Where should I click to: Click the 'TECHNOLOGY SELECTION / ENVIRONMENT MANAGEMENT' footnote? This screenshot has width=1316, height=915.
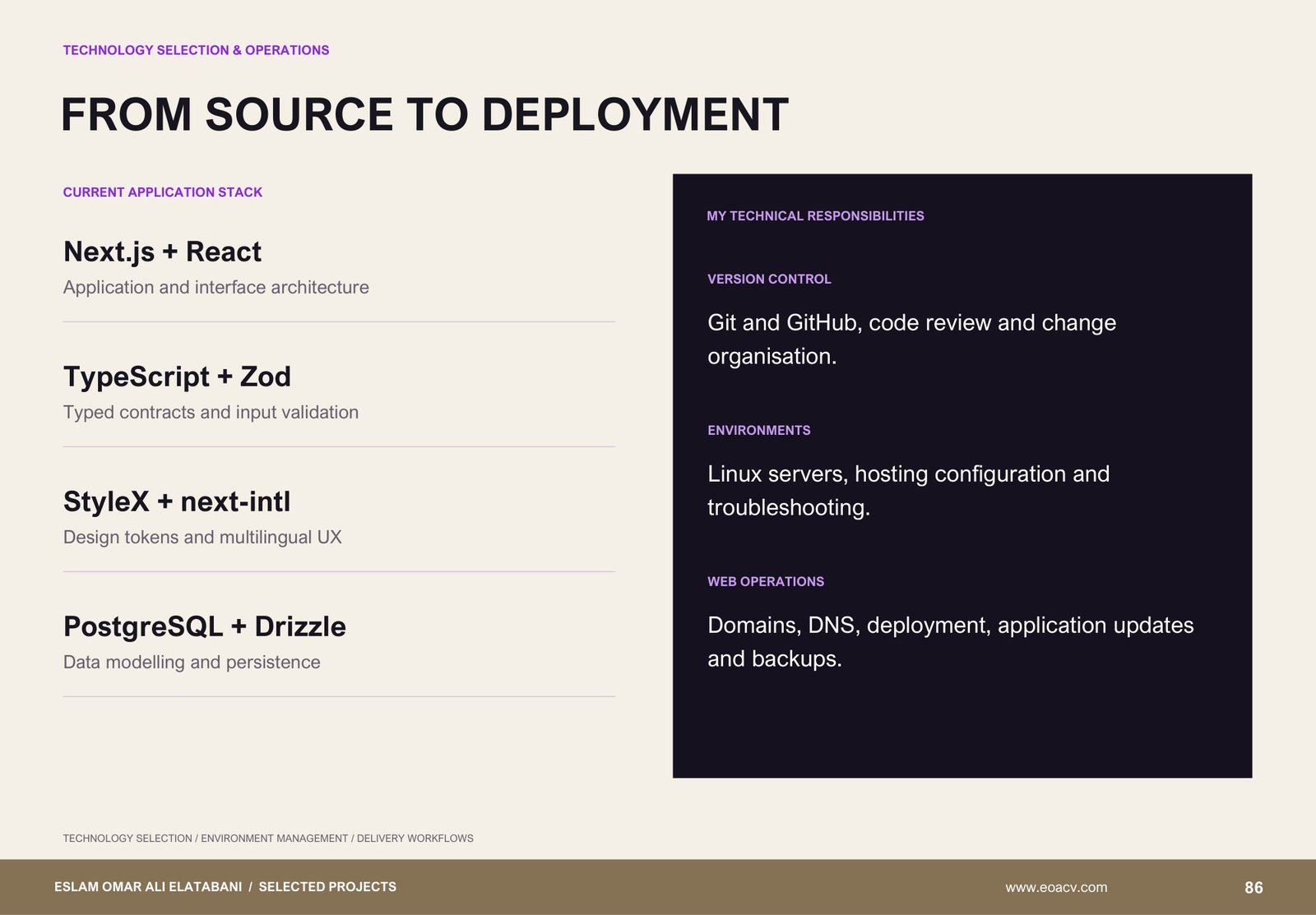(x=268, y=839)
